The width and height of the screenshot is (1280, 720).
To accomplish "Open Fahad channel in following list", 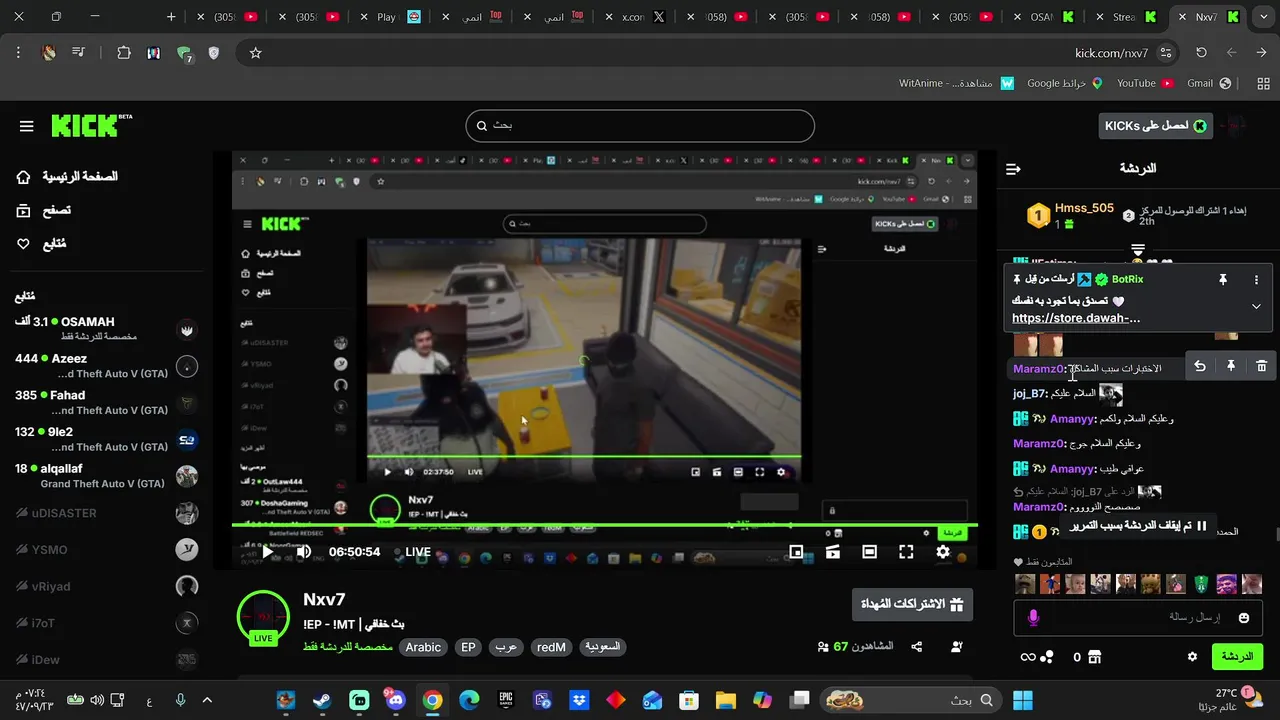I will (x=105, y=403).
